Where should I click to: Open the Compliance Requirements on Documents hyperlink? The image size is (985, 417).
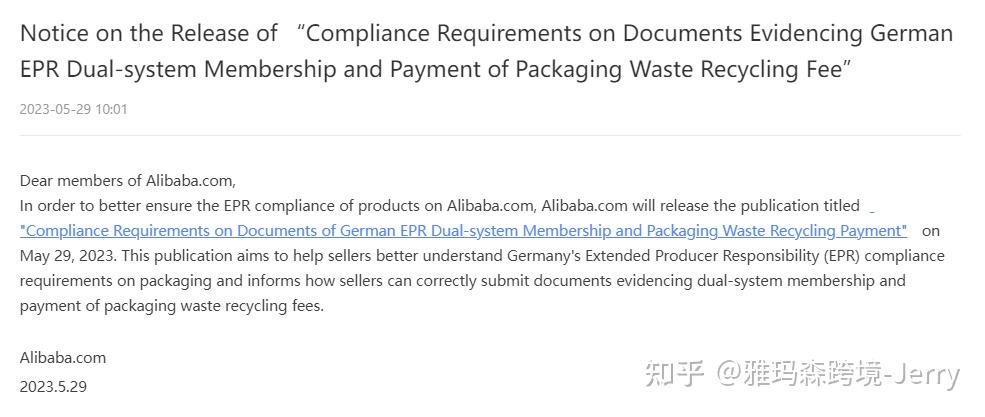click(x=464, y=230)
